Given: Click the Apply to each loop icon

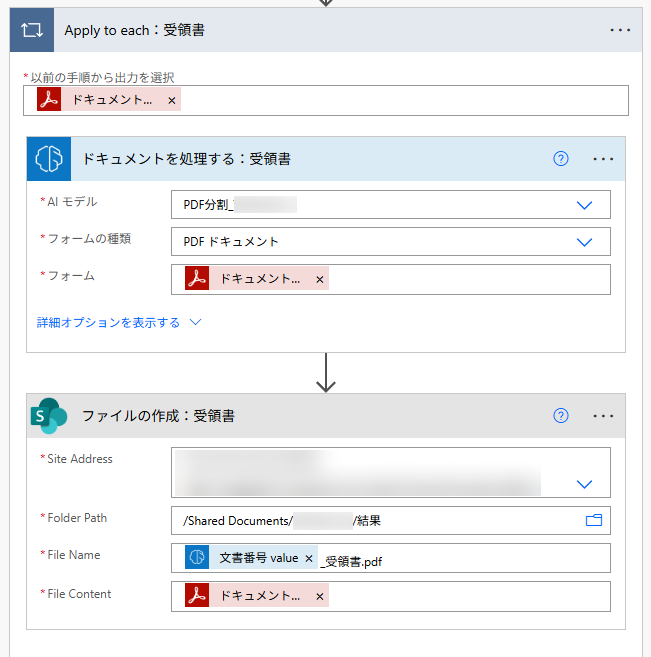Looking at the screenshot, I should [x=32, y=30].
